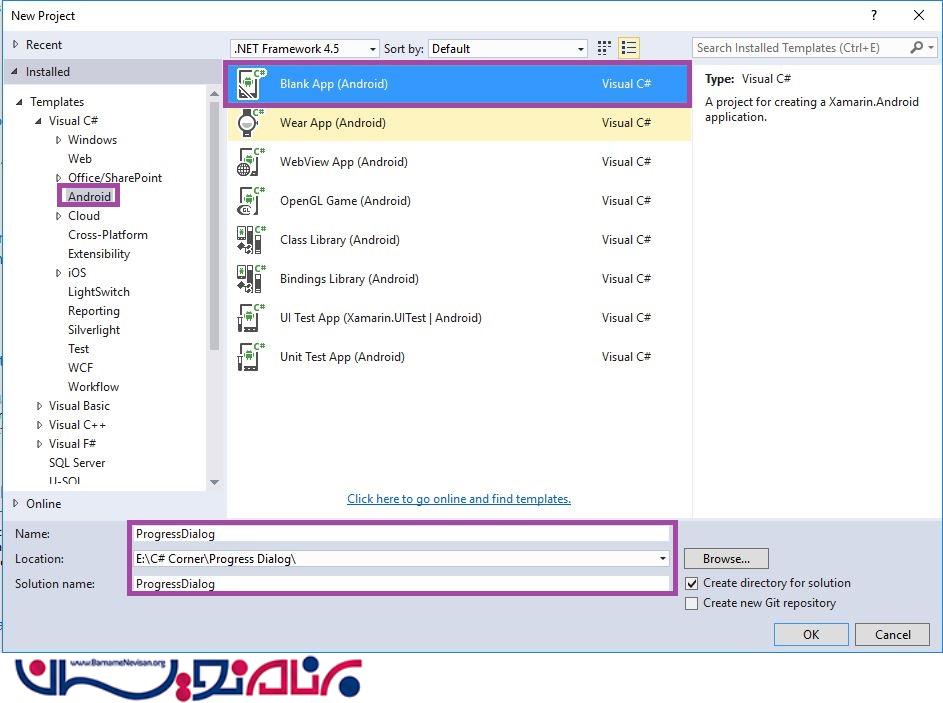Viewport: 943px width, 703px height.
Task: Enable Create new Git repository
Action: (x=692, y=603)
